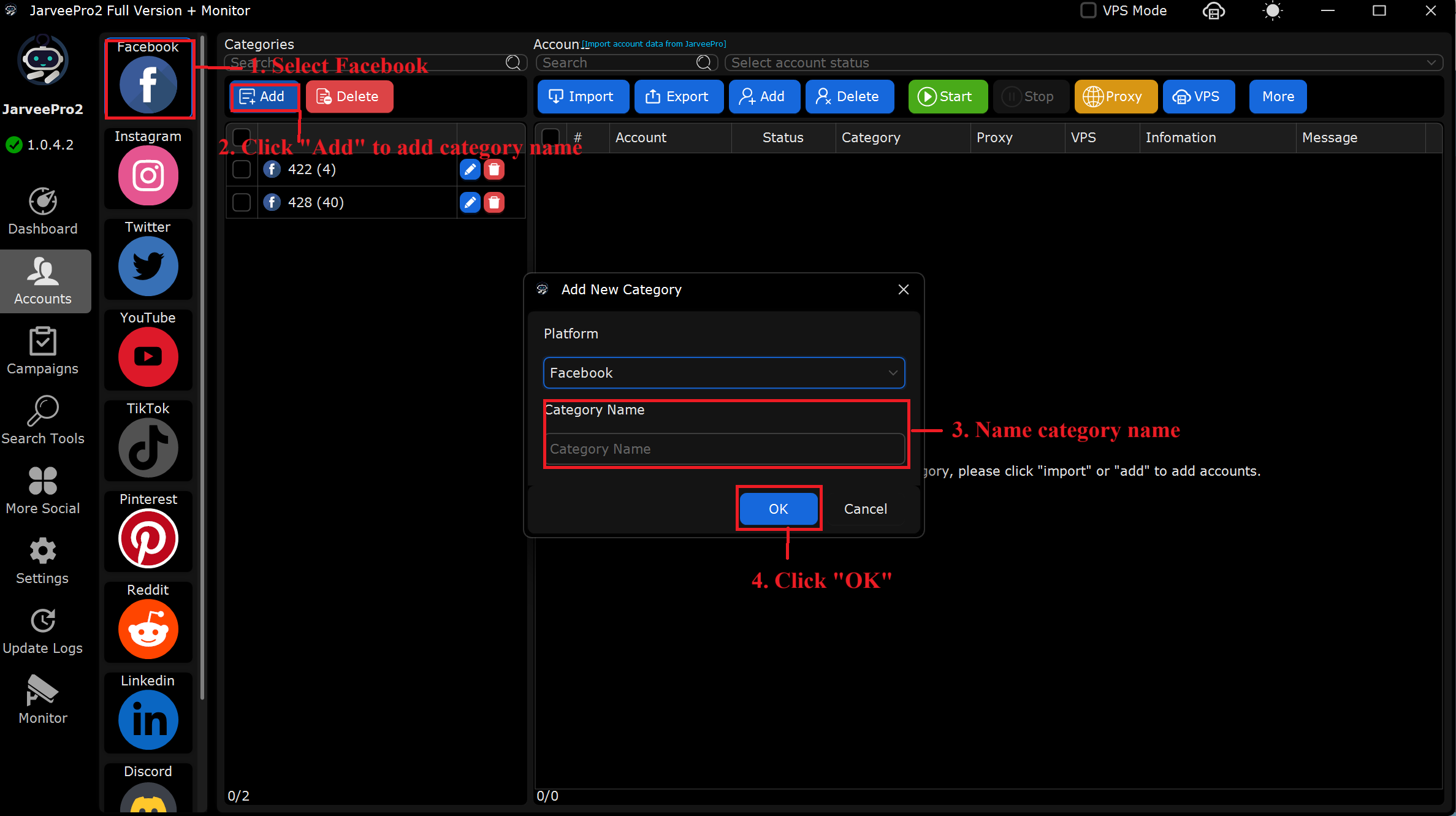Open Update Logs section
1456x816 pixels.
[x=43, y=631]
